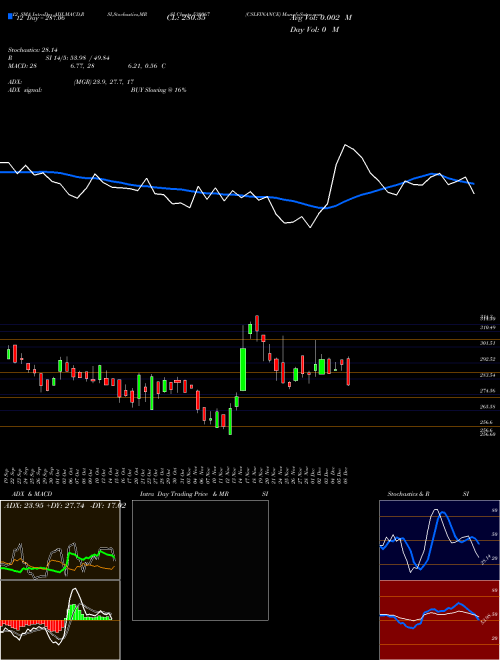Click the 'Stochastics & R' panel title
The height and width of the screenshot is (660, 500).
click(409, 494)
